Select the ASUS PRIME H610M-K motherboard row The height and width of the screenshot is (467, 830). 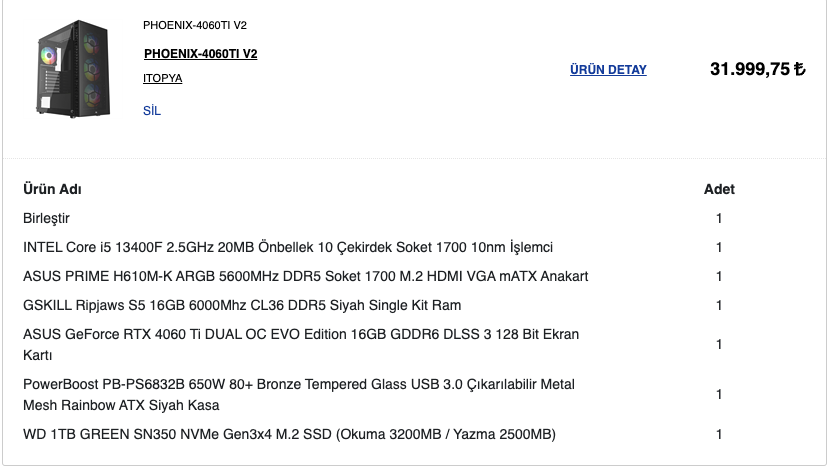click(306, 276)
